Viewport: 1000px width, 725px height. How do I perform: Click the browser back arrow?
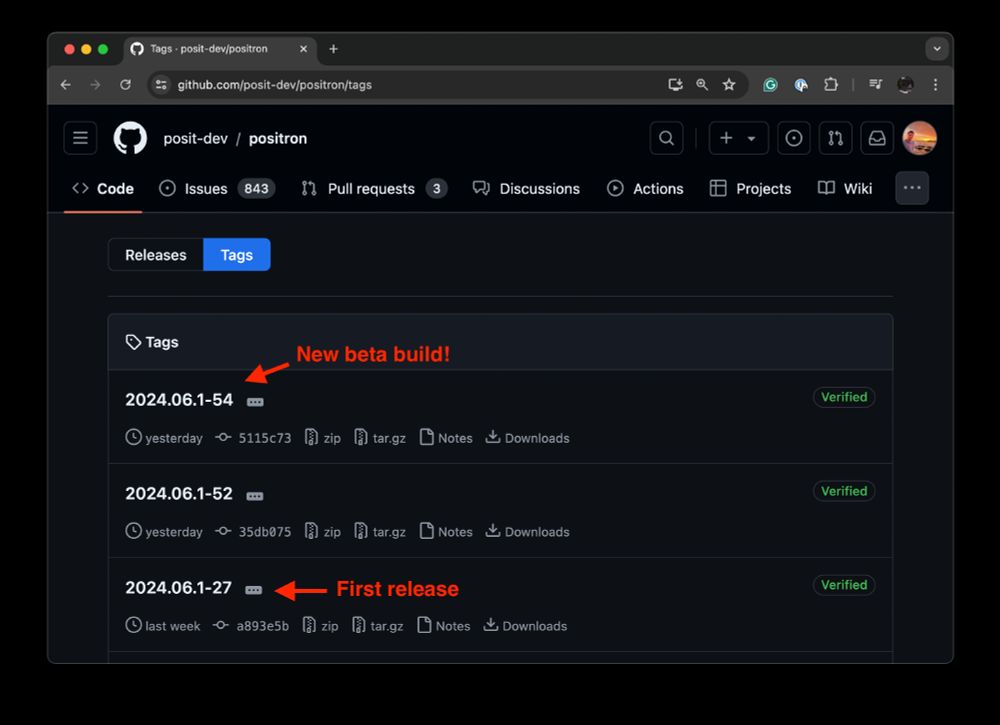(x=66, y=85)
